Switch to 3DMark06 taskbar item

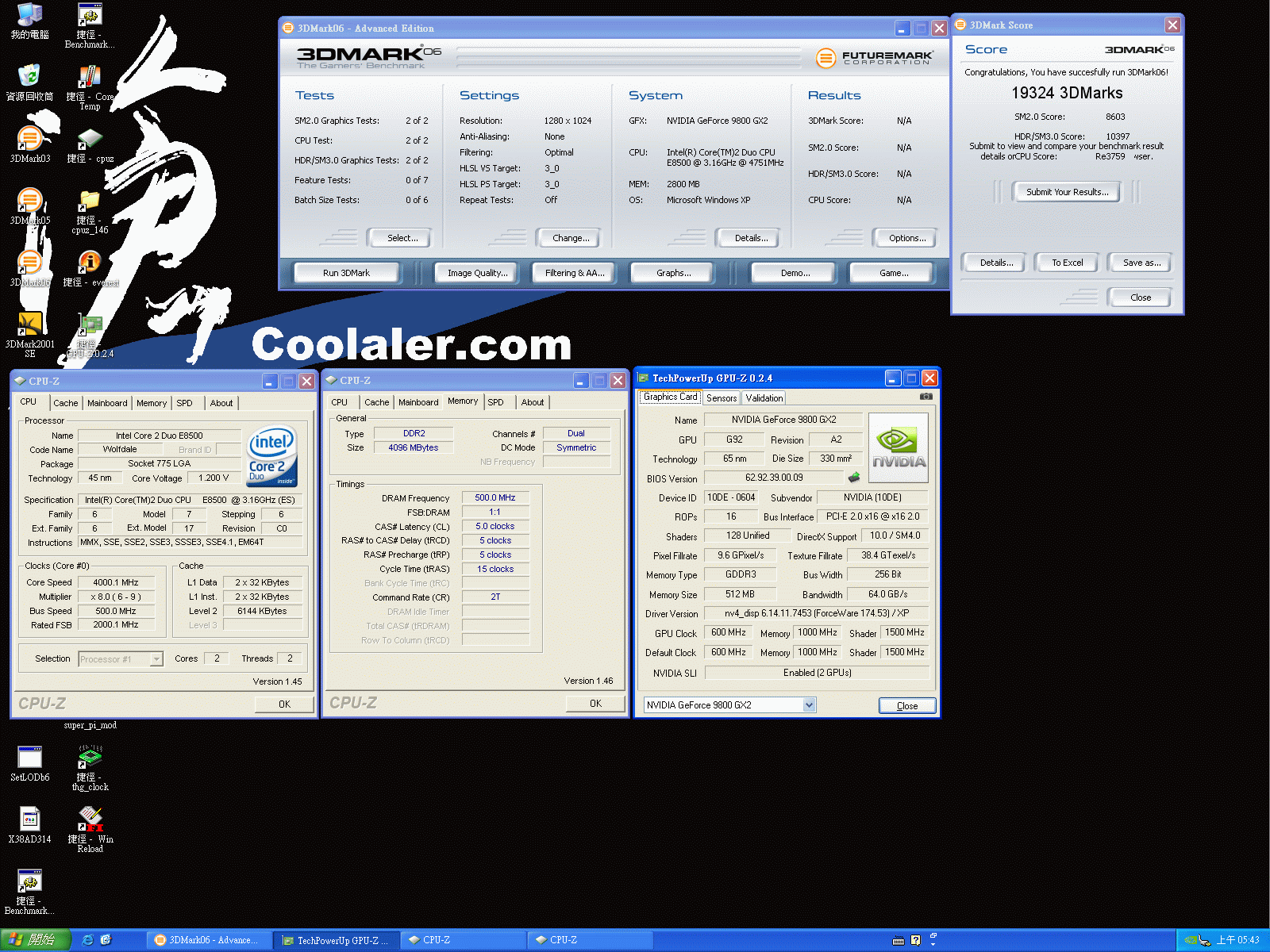pos(209,940)
